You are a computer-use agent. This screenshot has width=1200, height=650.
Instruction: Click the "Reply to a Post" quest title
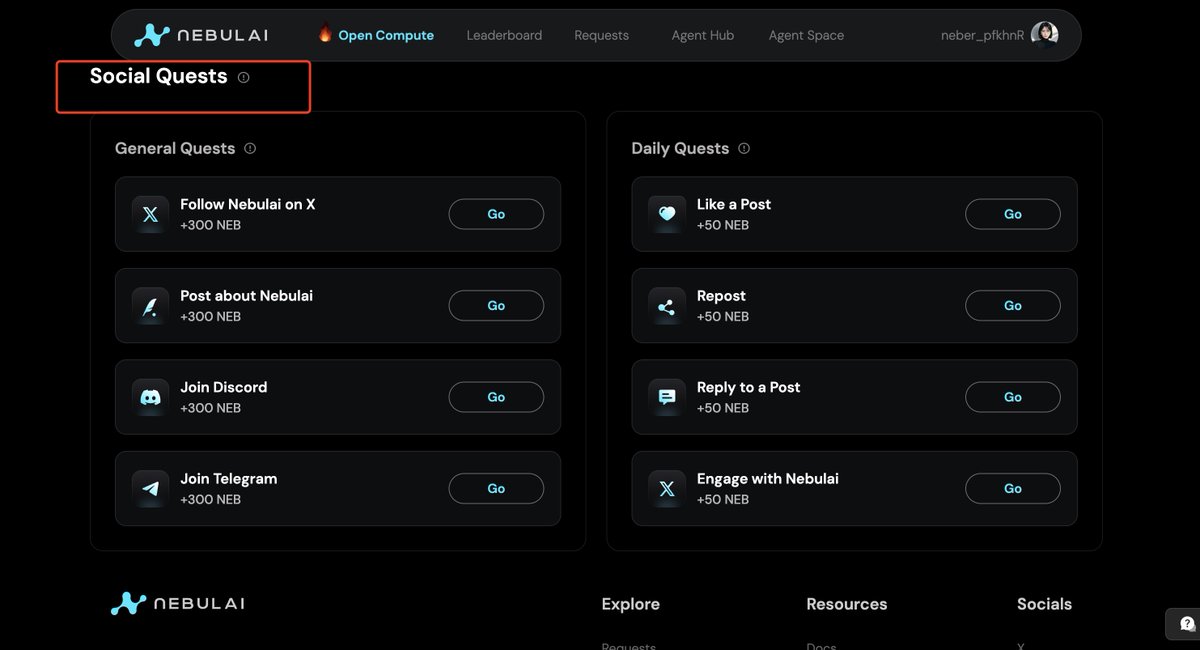coord(749,387)
